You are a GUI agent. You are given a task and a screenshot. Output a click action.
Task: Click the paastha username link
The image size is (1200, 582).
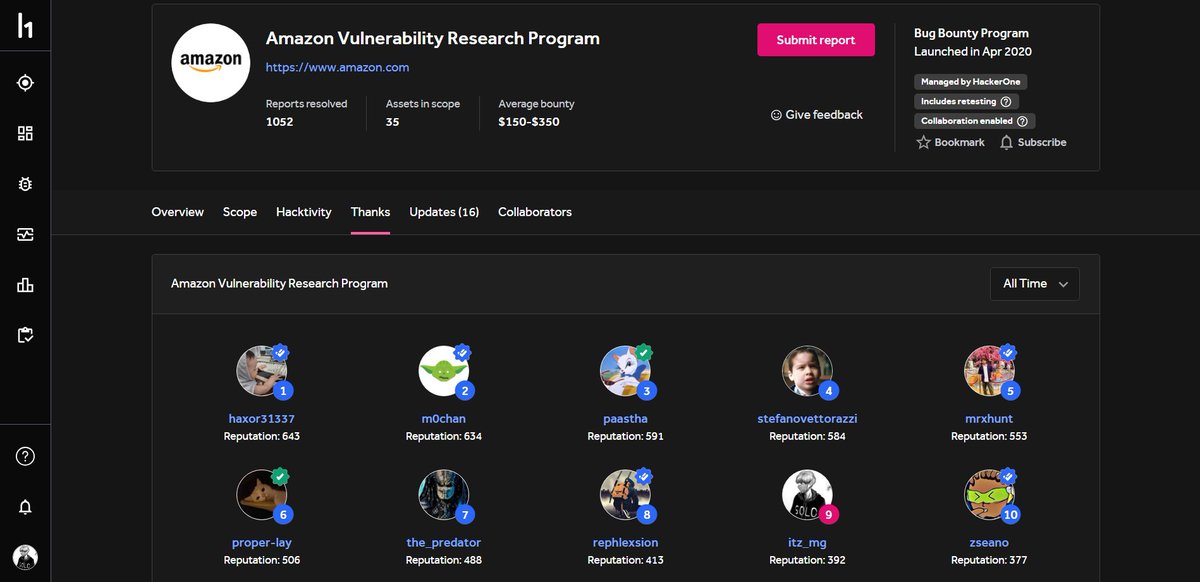625,418
